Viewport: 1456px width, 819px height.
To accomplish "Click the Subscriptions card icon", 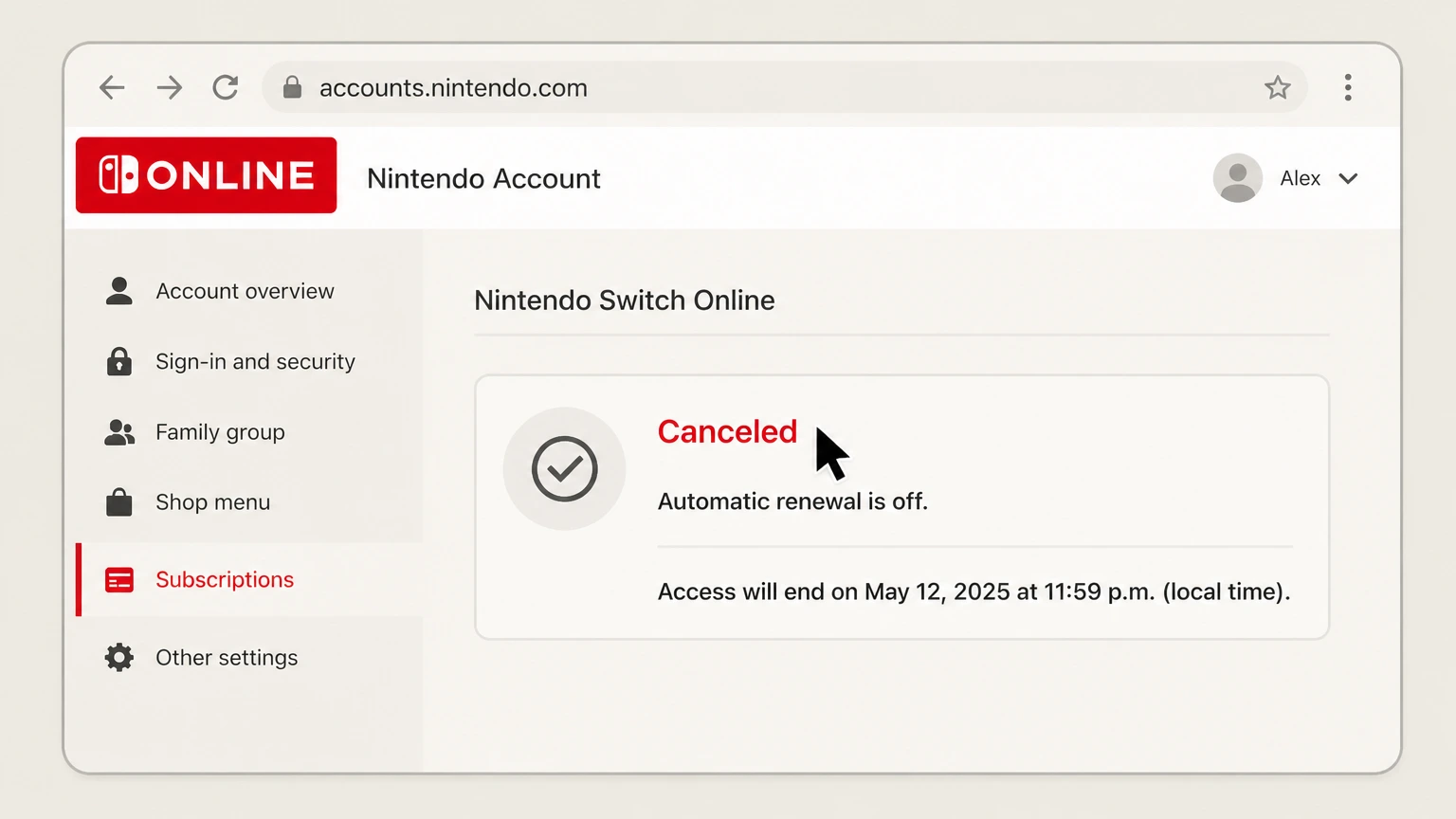I will [x=119, y=579].
